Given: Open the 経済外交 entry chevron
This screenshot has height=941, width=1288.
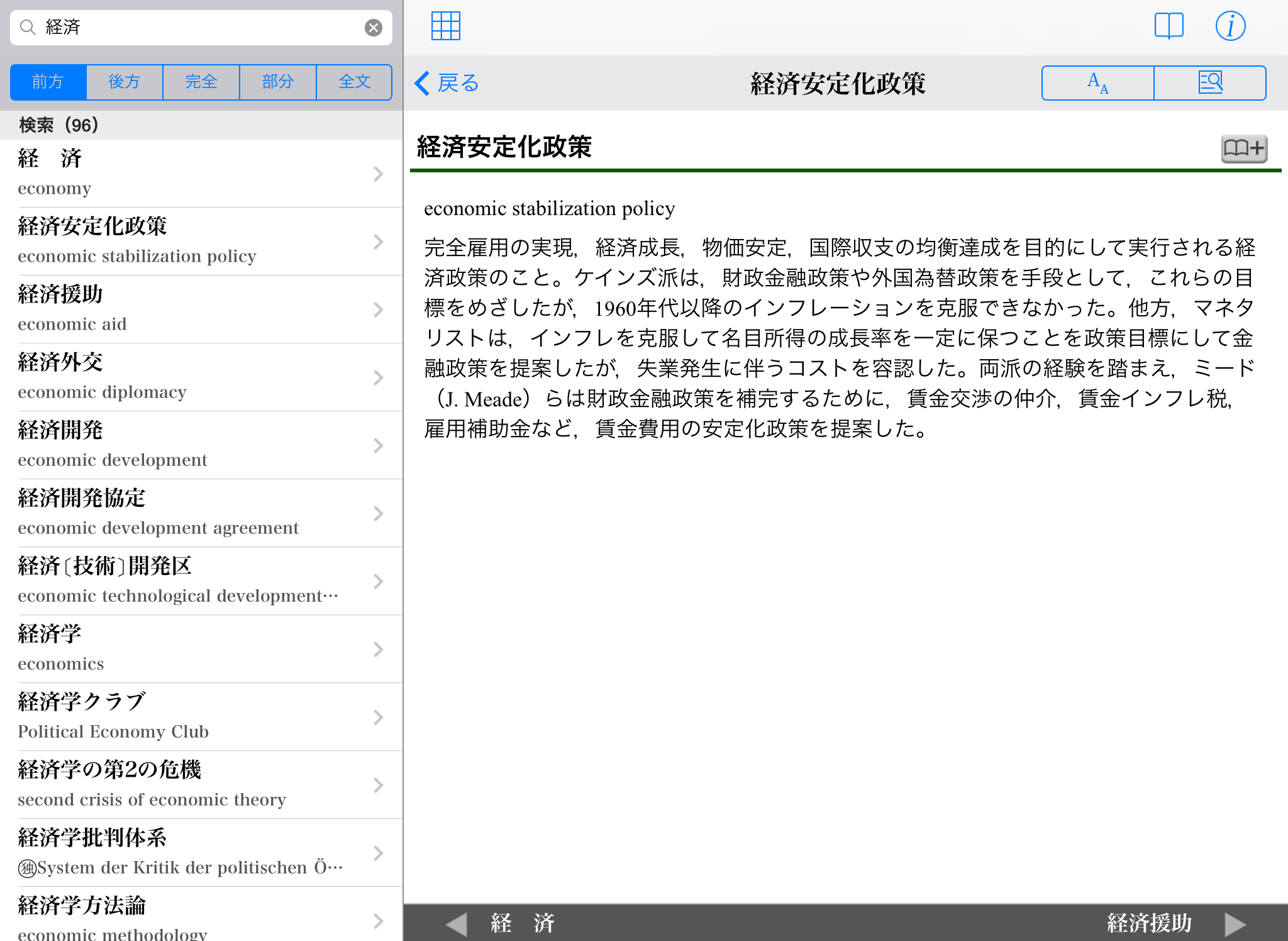Looking at the screenshot, I should pyautogui.click(x=378, y=377).
